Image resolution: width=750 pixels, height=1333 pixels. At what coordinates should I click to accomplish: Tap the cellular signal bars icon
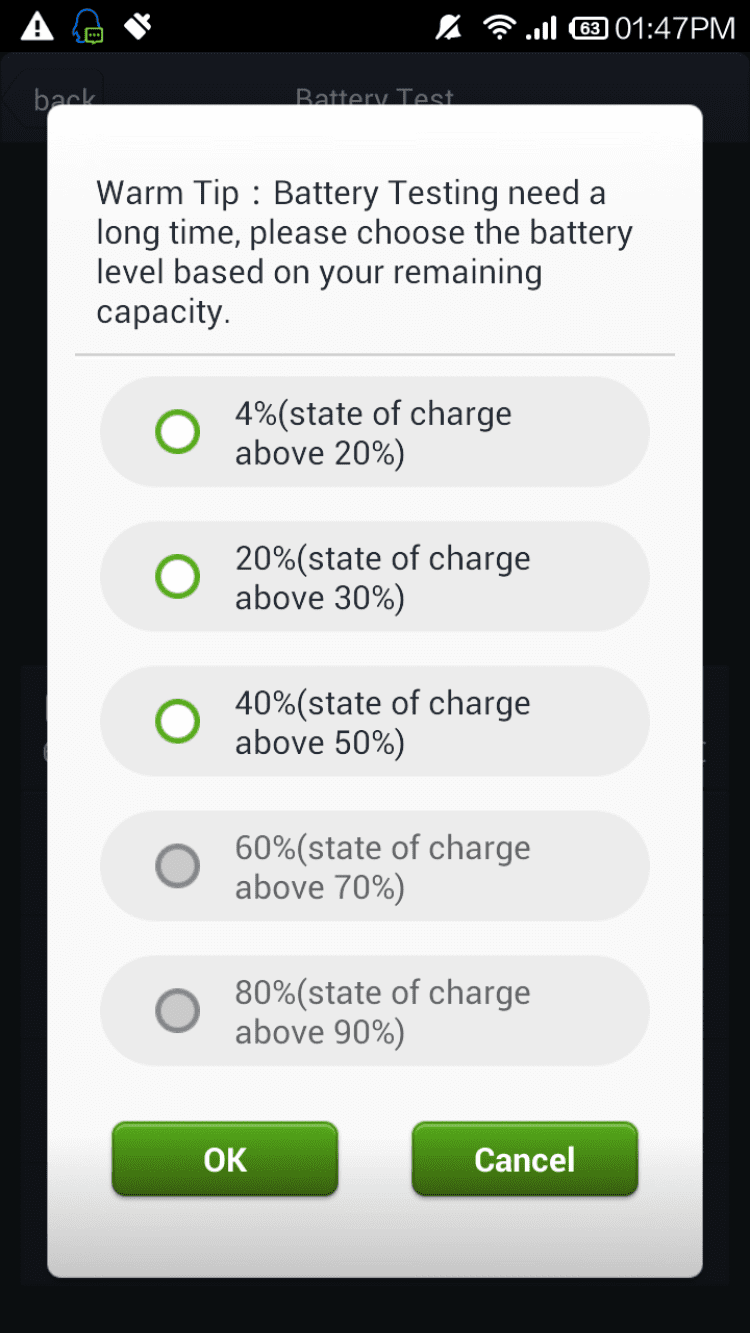(541, 28)
